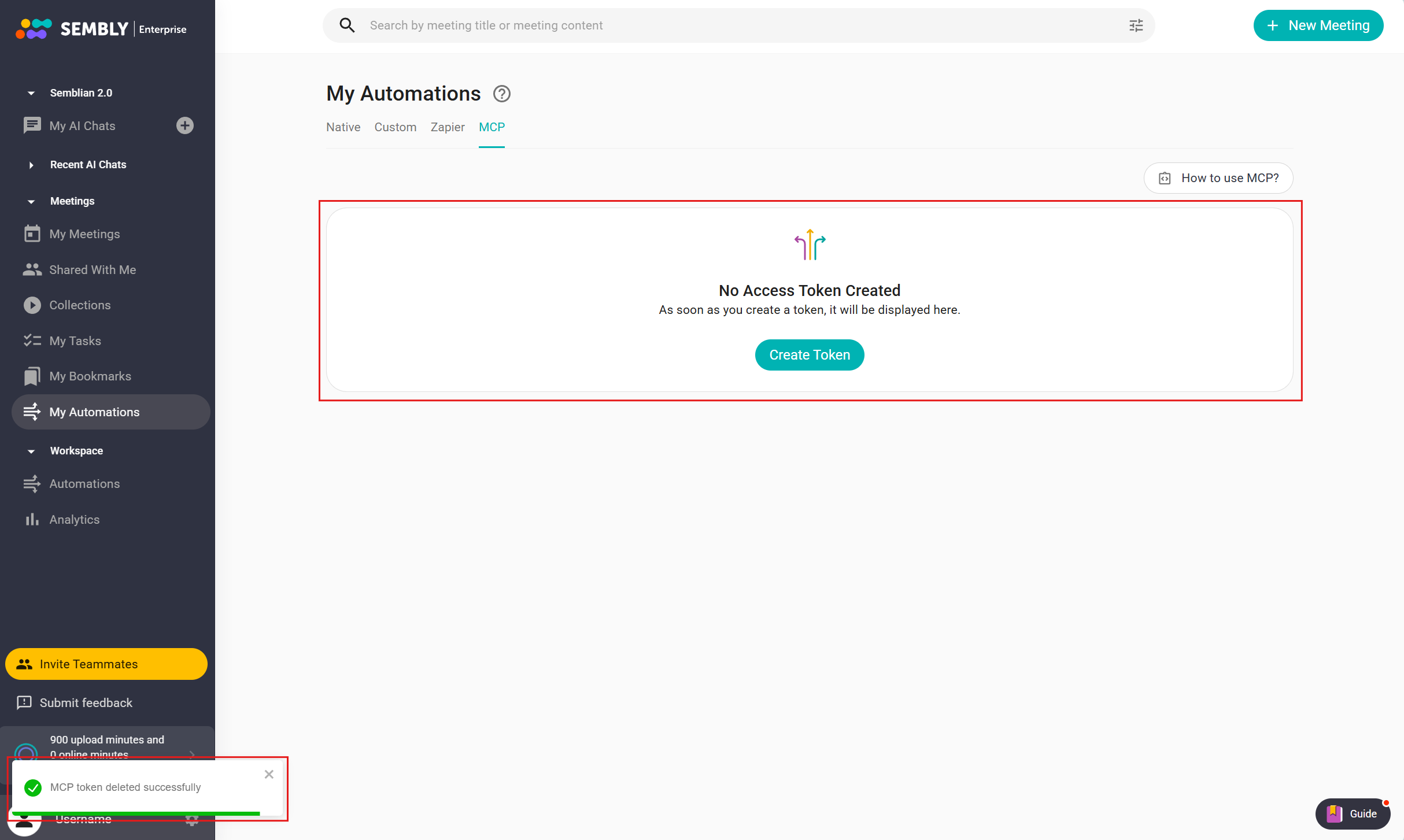Add a new AI chat with plus icon
The image size is (1404, 840).
coord(185,125)
